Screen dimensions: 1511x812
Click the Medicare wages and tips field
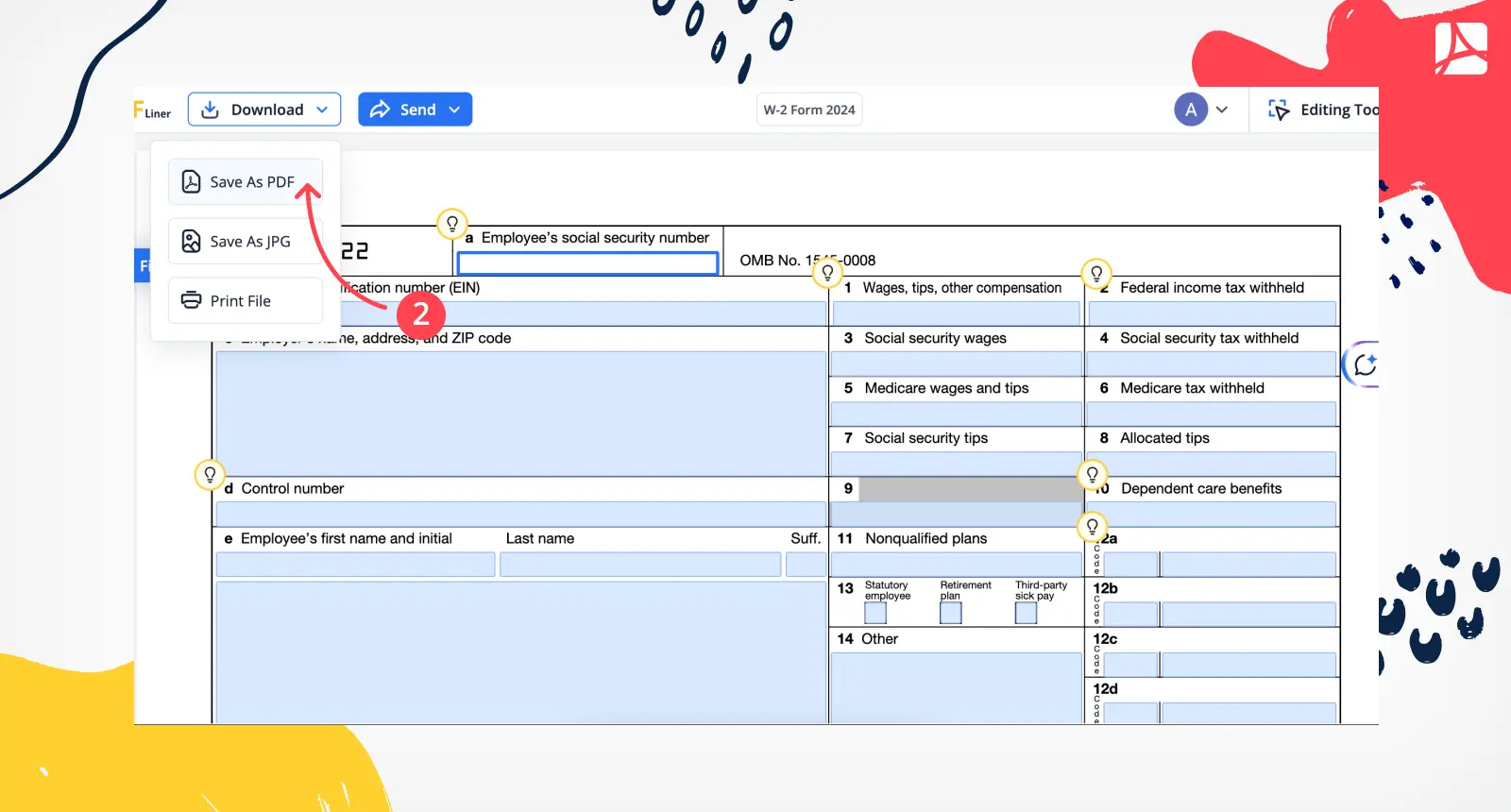tap(956, 414)
